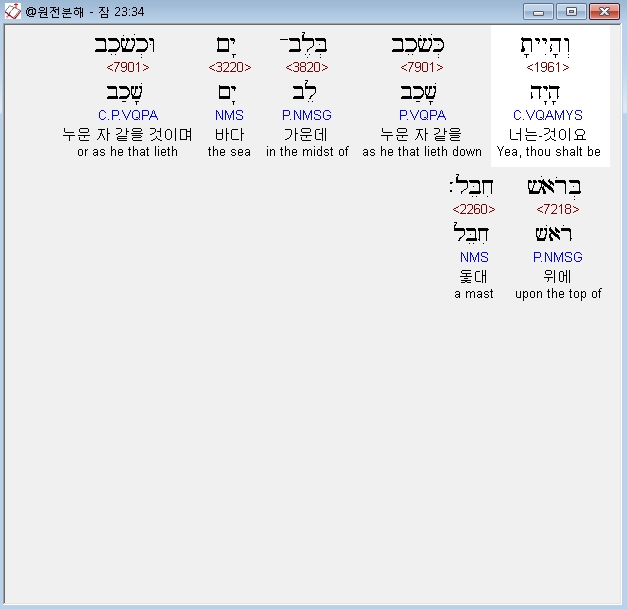Click the gloss 'a mast'
This screenshot has width=627, height=609.
[474, 294]
